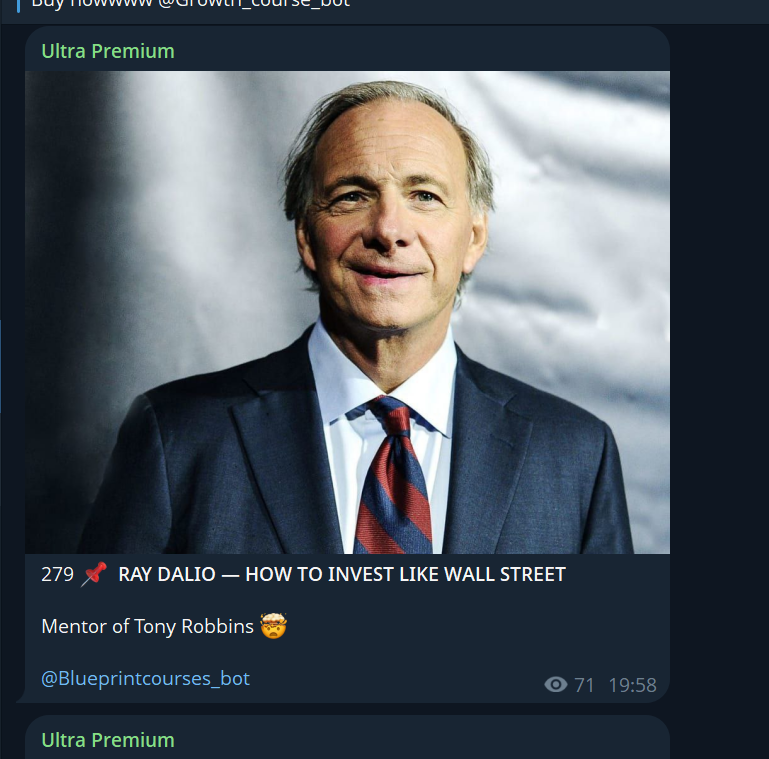Click the 19:58 message timestamp
Viewport: 769px width, 759px height.
pos(632,685)
